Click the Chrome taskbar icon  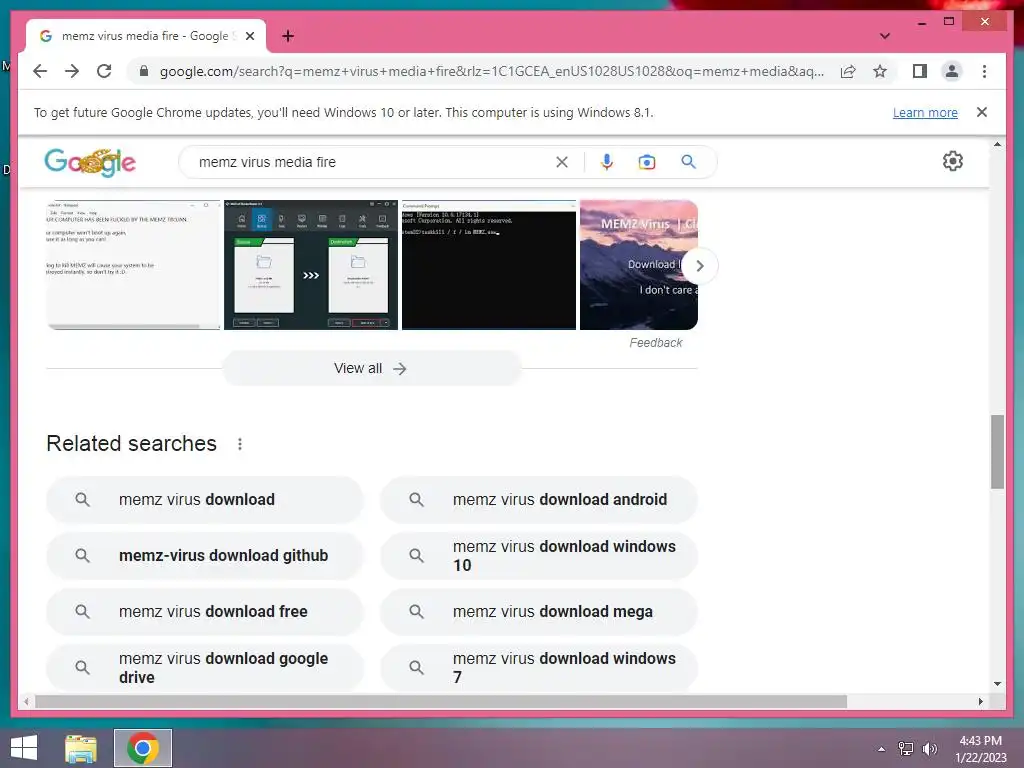pyautogui.click(x=143, y=748)
